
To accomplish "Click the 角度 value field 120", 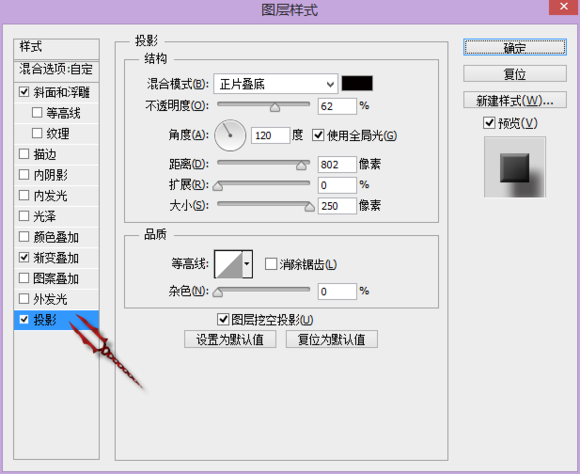I will 270,135.
